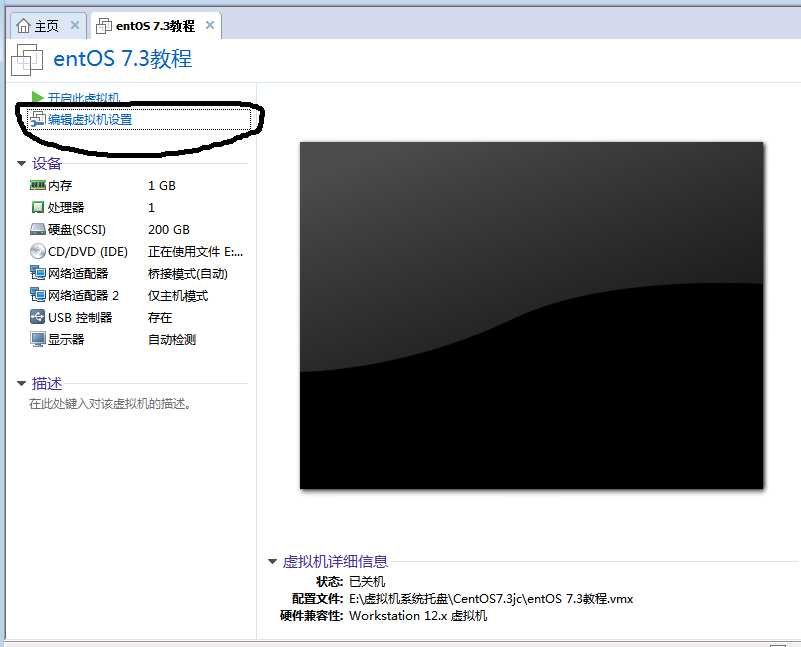Screen dimensions: 801x647
Task: Click the green play icon to power on
Action: [37, 97]
